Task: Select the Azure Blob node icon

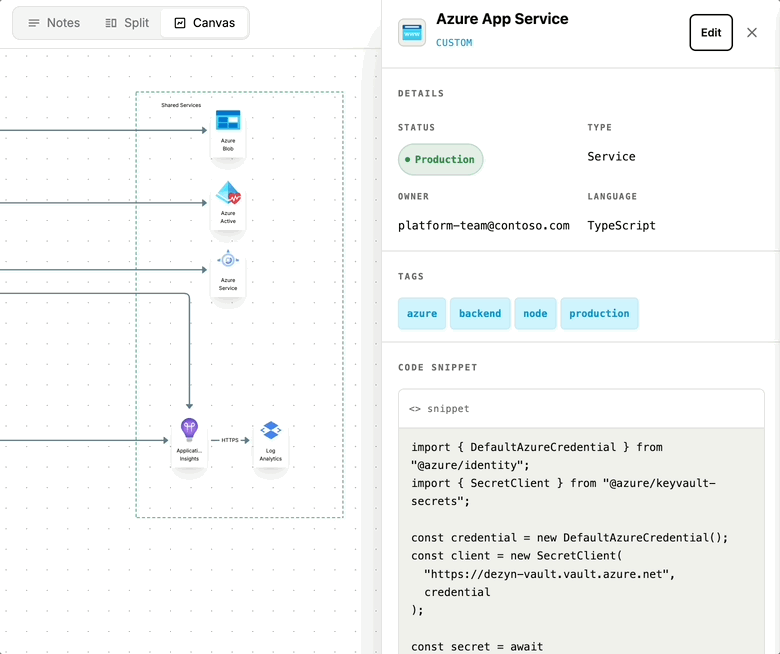Action: coord(228,120)
